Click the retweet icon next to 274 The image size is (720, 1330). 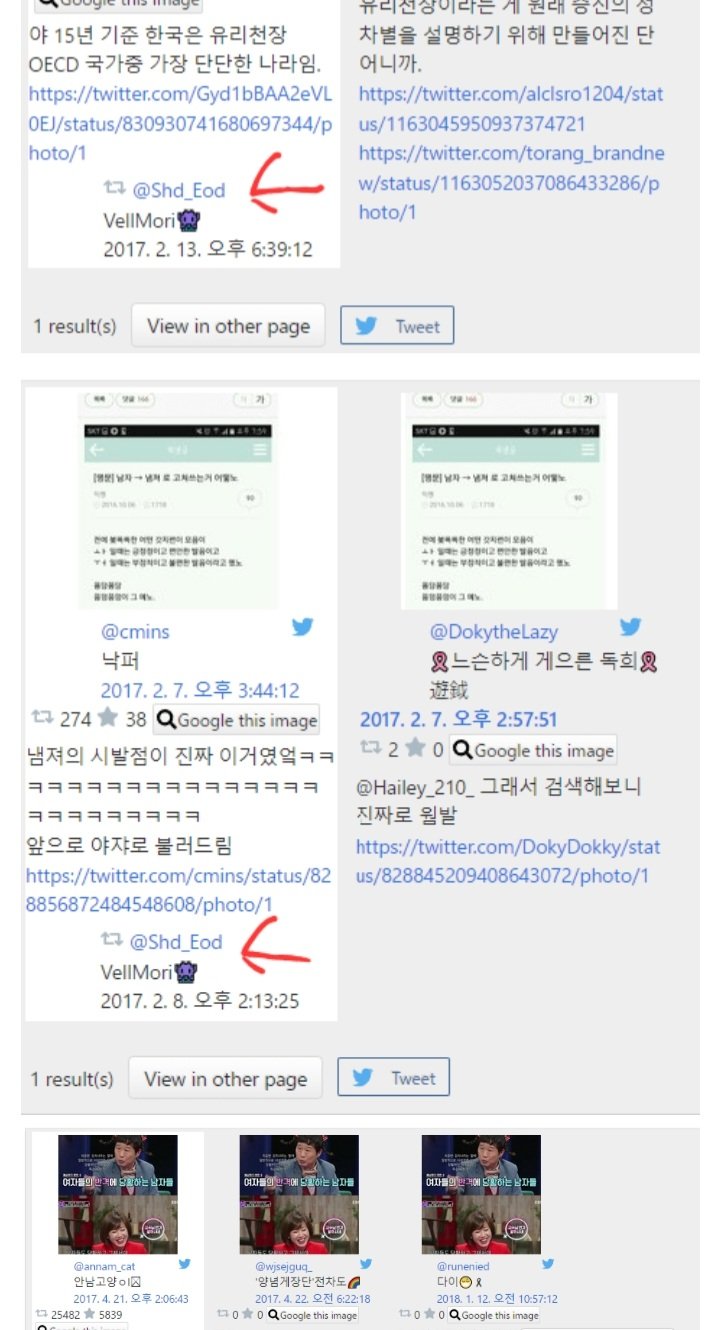(x=43, y=718)
